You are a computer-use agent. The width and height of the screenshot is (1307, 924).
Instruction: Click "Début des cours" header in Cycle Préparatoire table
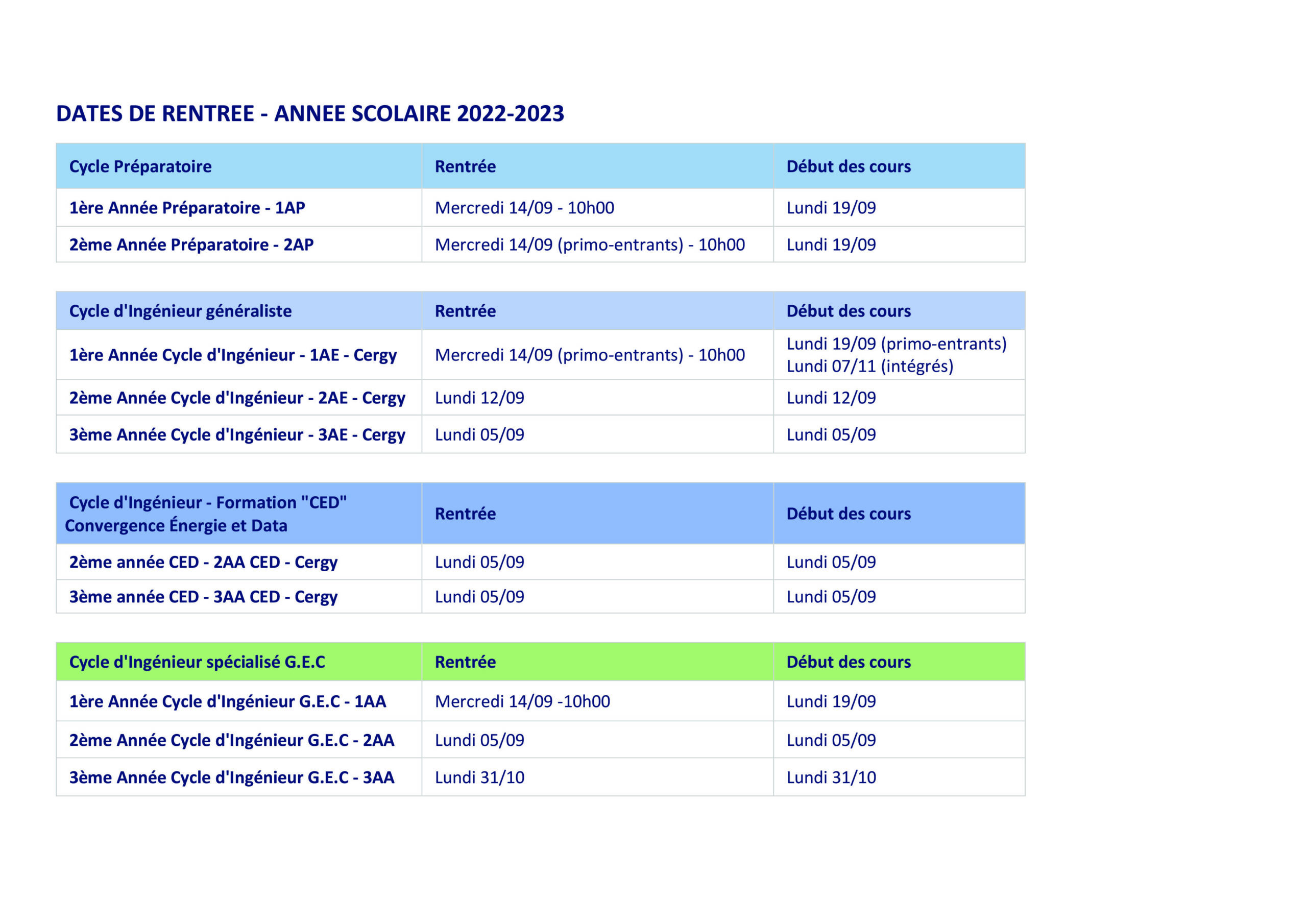click(x=848, y=167)
